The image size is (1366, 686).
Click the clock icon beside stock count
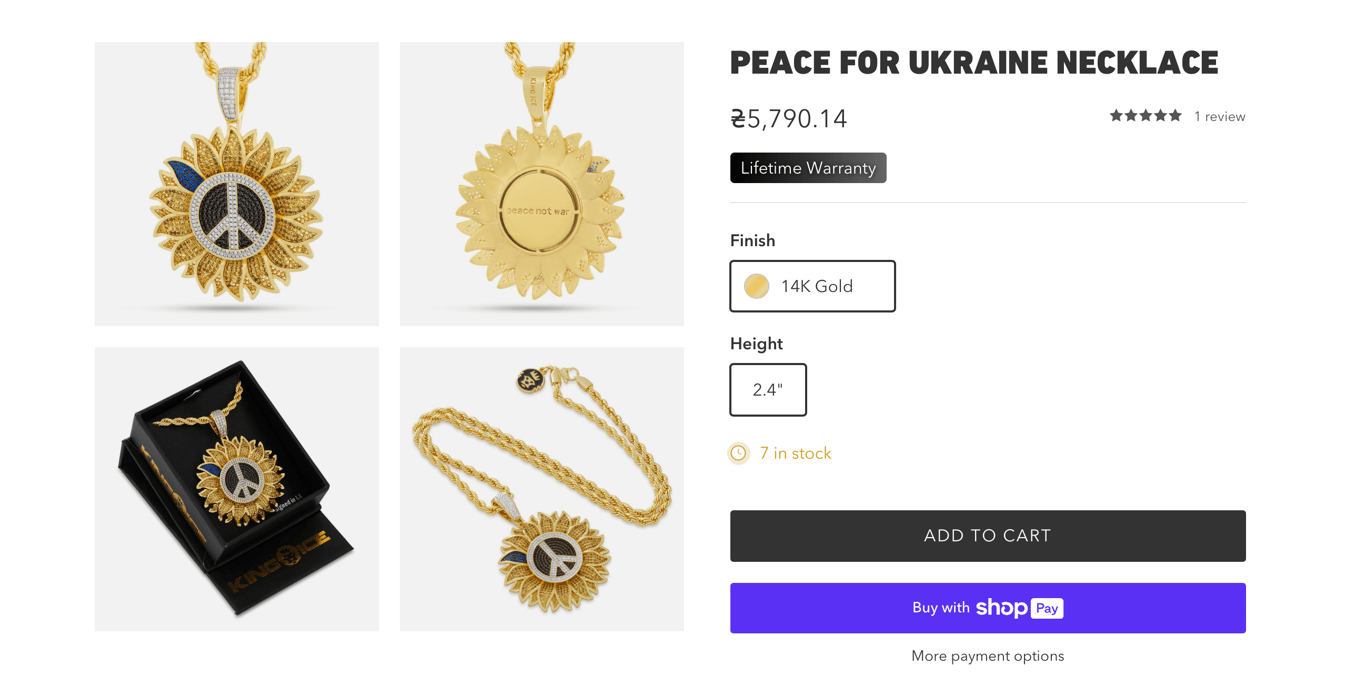pyautogui.click(x=738, y=453)
